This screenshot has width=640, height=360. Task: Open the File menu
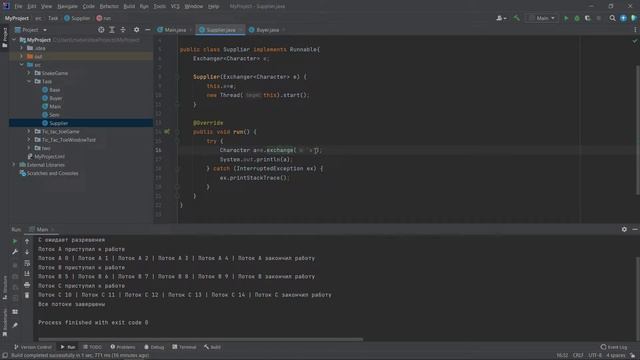18,7
